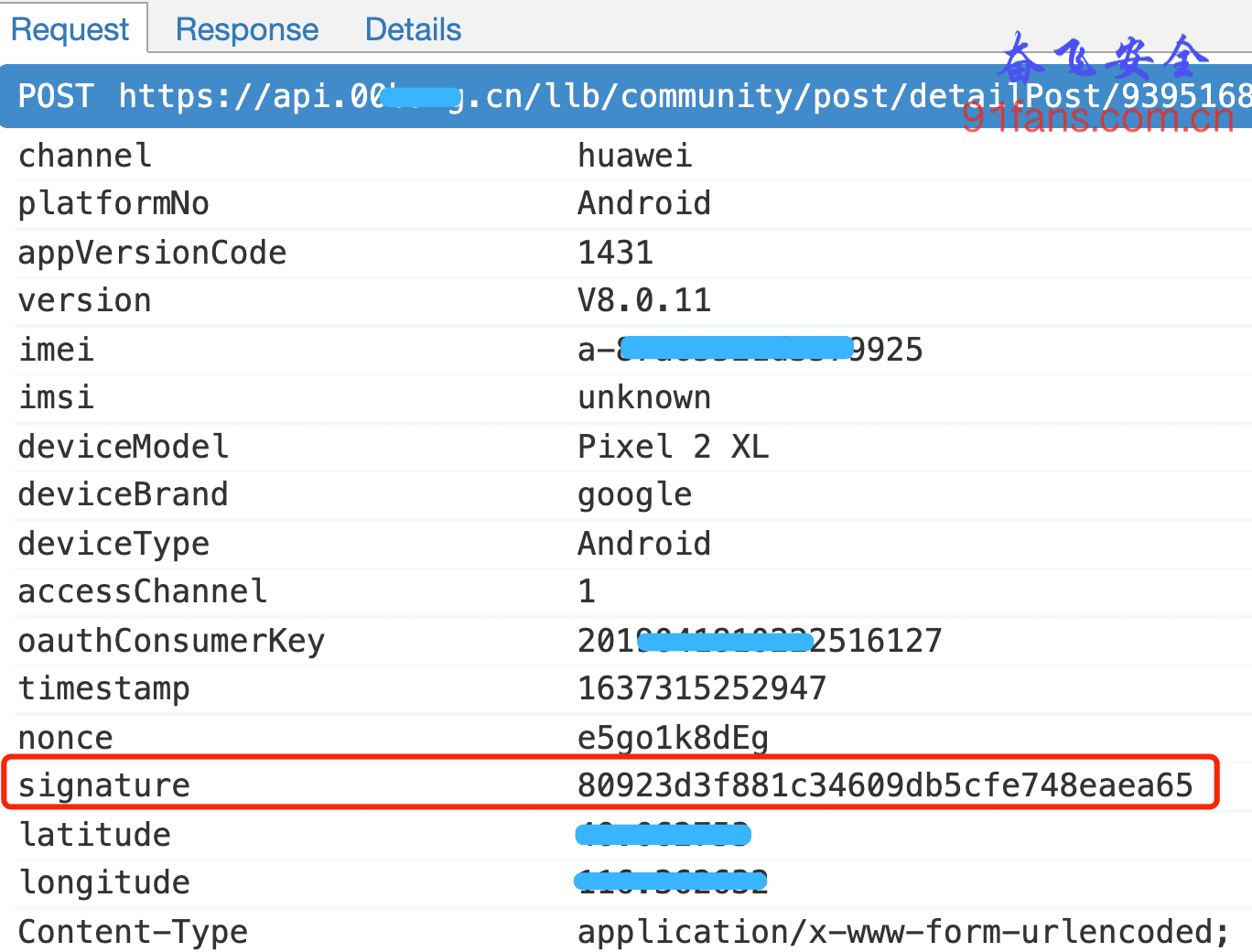The image size is (1252, 952).
Task: Select the V8.0.11 version value
Action: tap(644, 300)
